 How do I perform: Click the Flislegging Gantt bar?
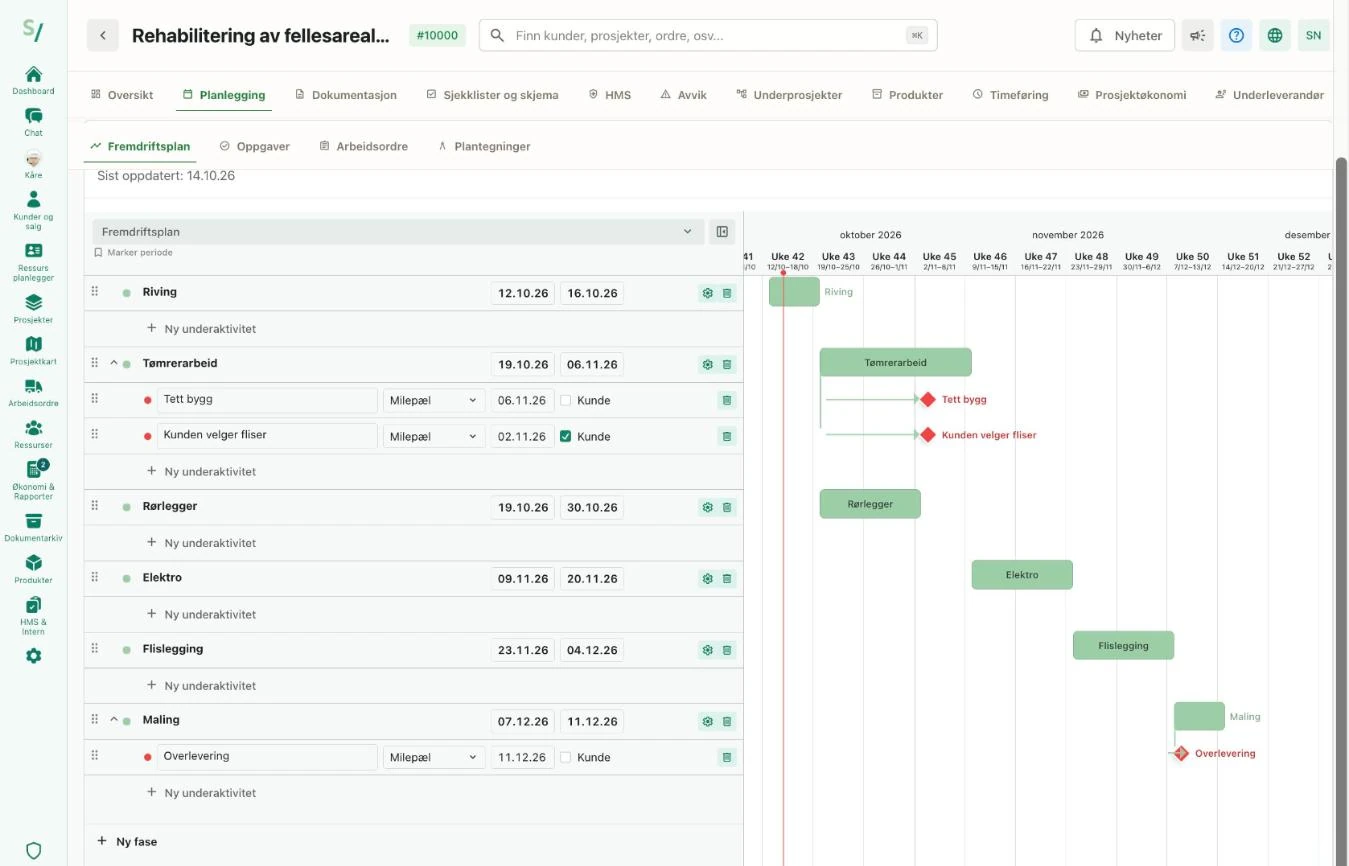pyautogui.click(x=1123, y=645)
